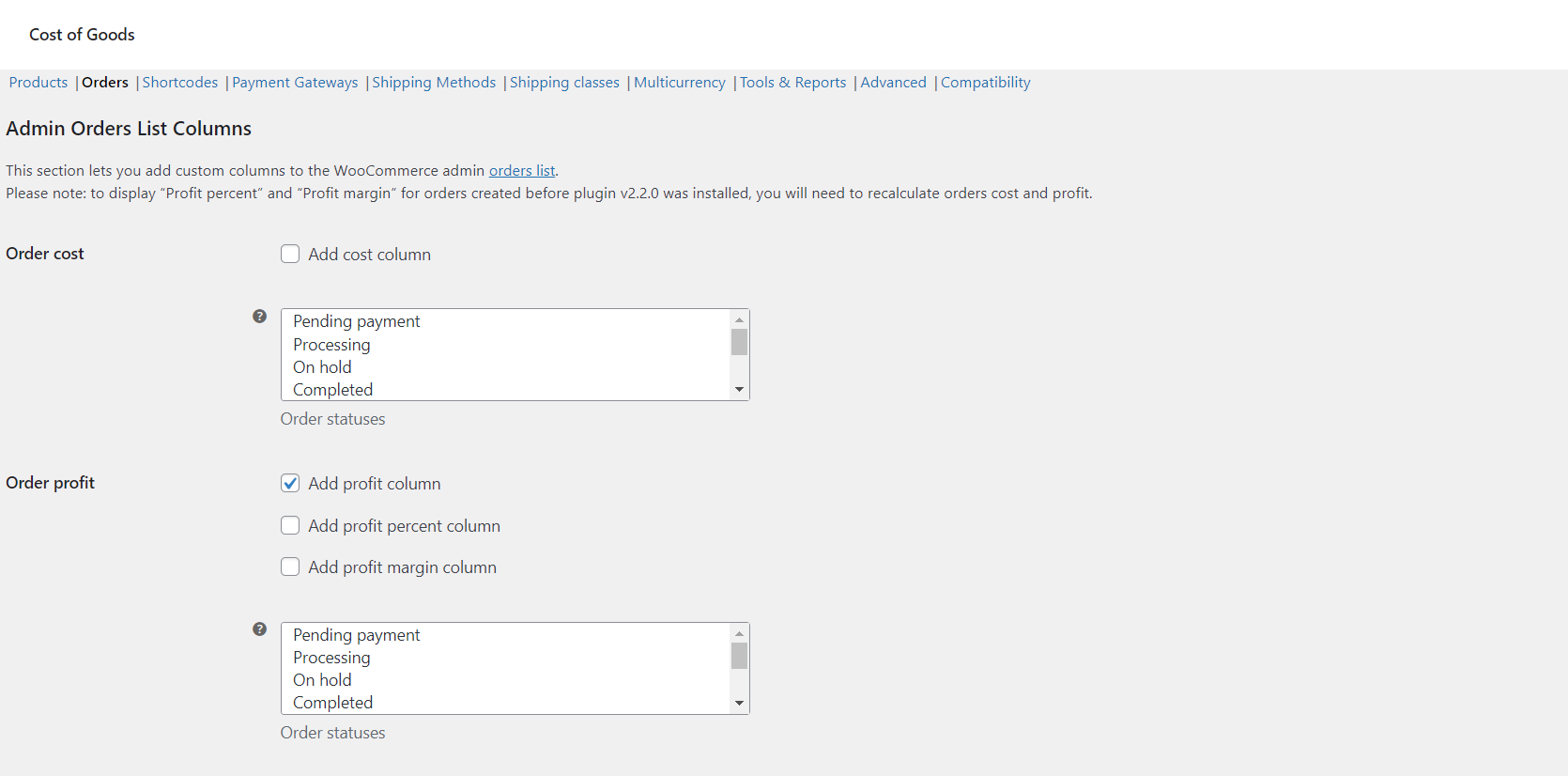Switch to the Shipping Methods tab
The height and width of the screenshot is (776, 1568).
[434, 82]
